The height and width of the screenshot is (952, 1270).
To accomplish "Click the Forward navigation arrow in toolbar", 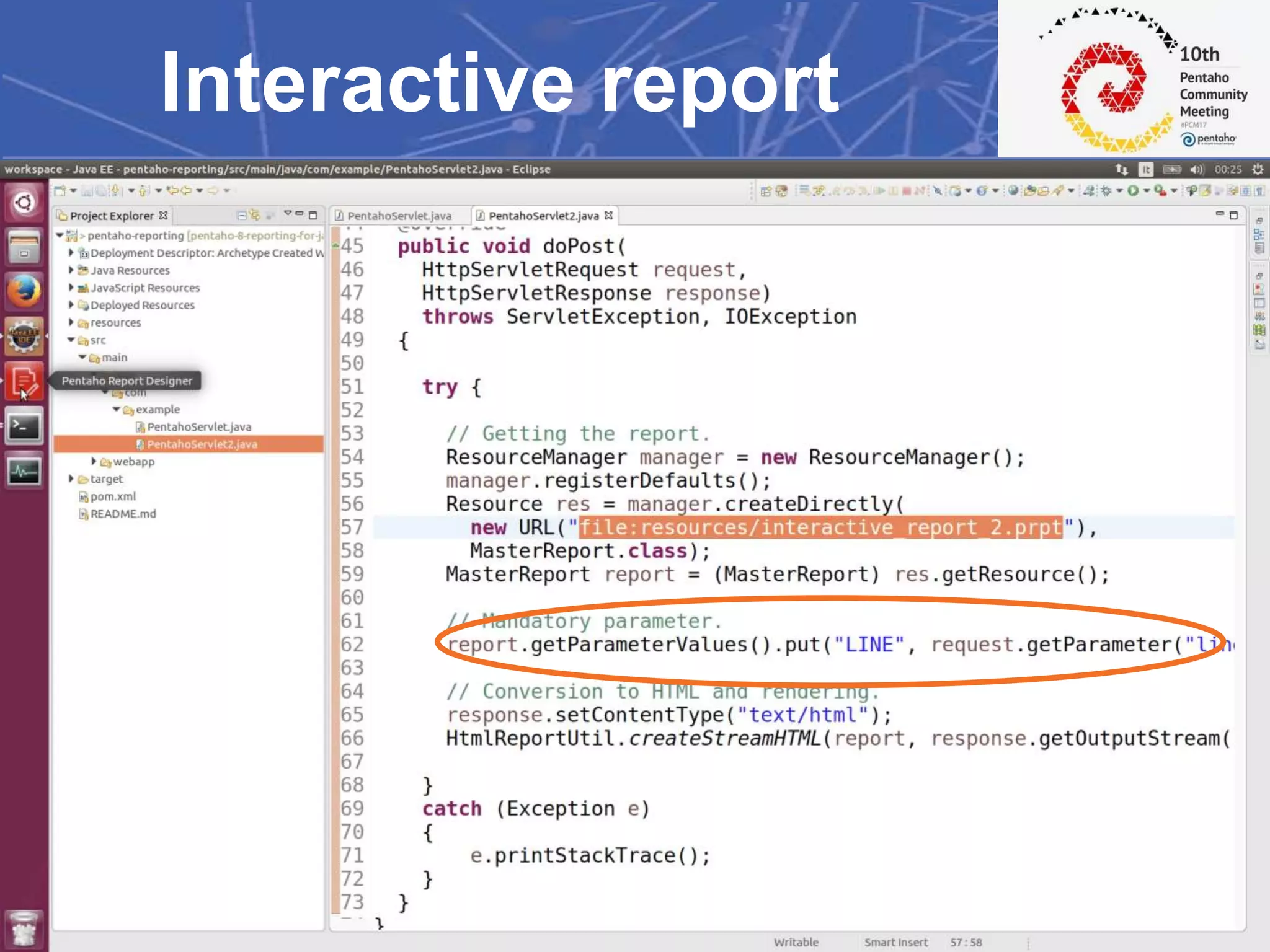I will coord(213,190).
